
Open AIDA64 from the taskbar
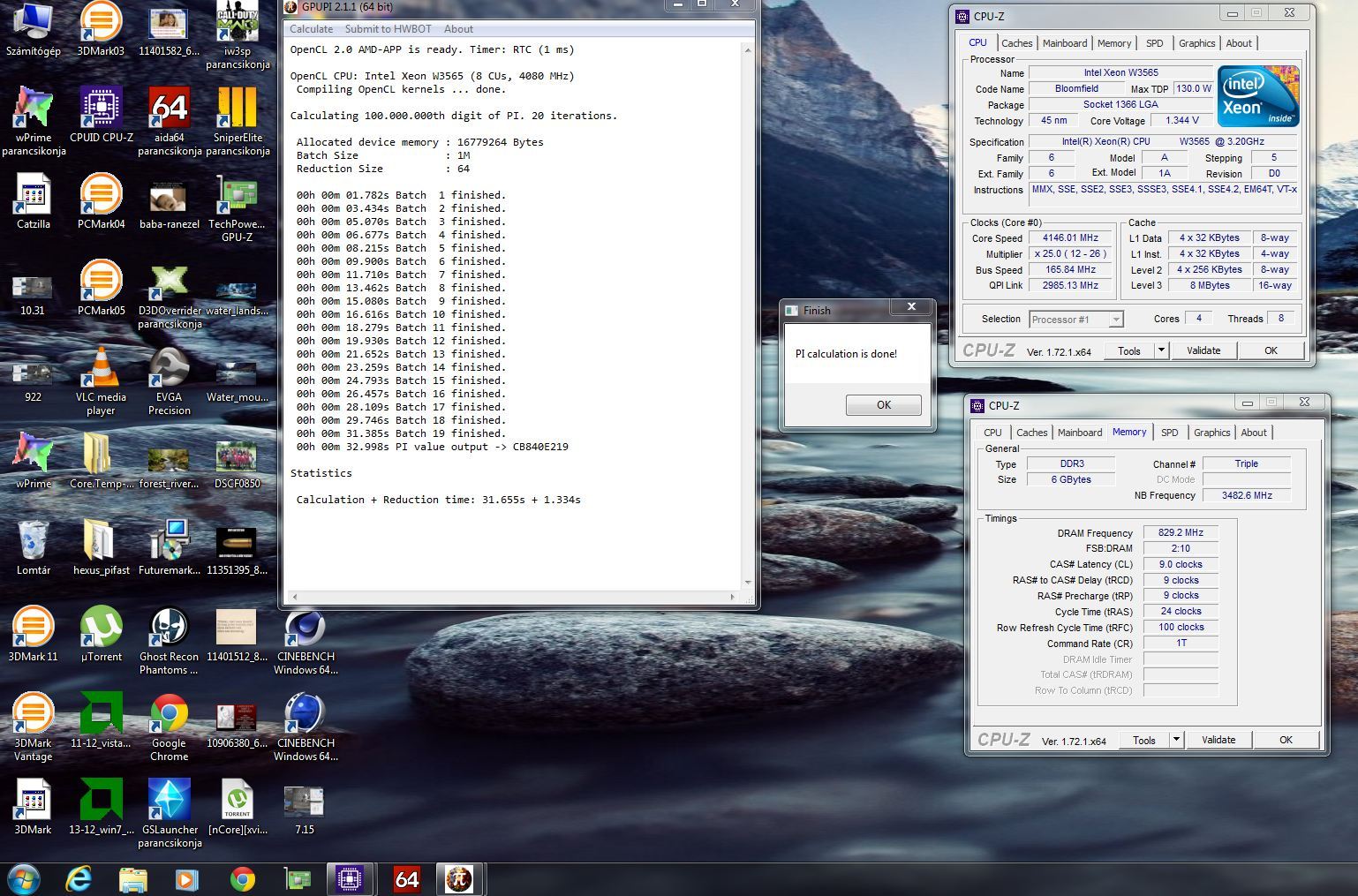click(406, 879)
